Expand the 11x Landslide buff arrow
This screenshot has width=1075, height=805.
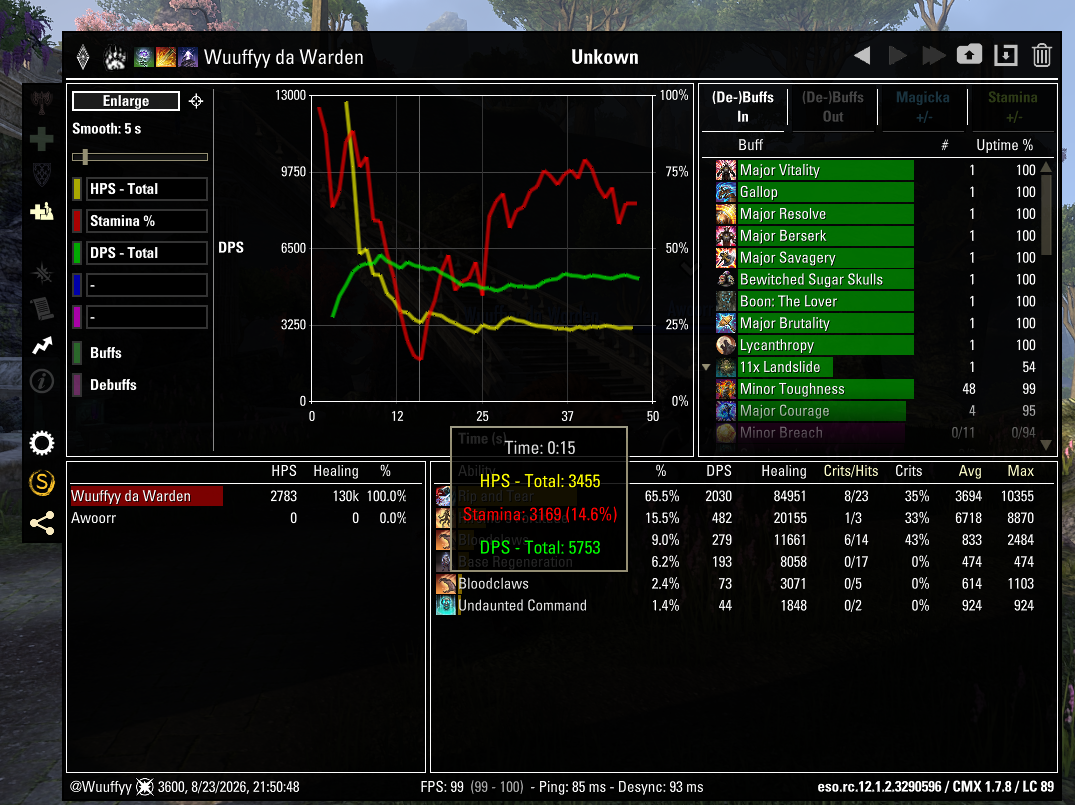coord(706,368)
